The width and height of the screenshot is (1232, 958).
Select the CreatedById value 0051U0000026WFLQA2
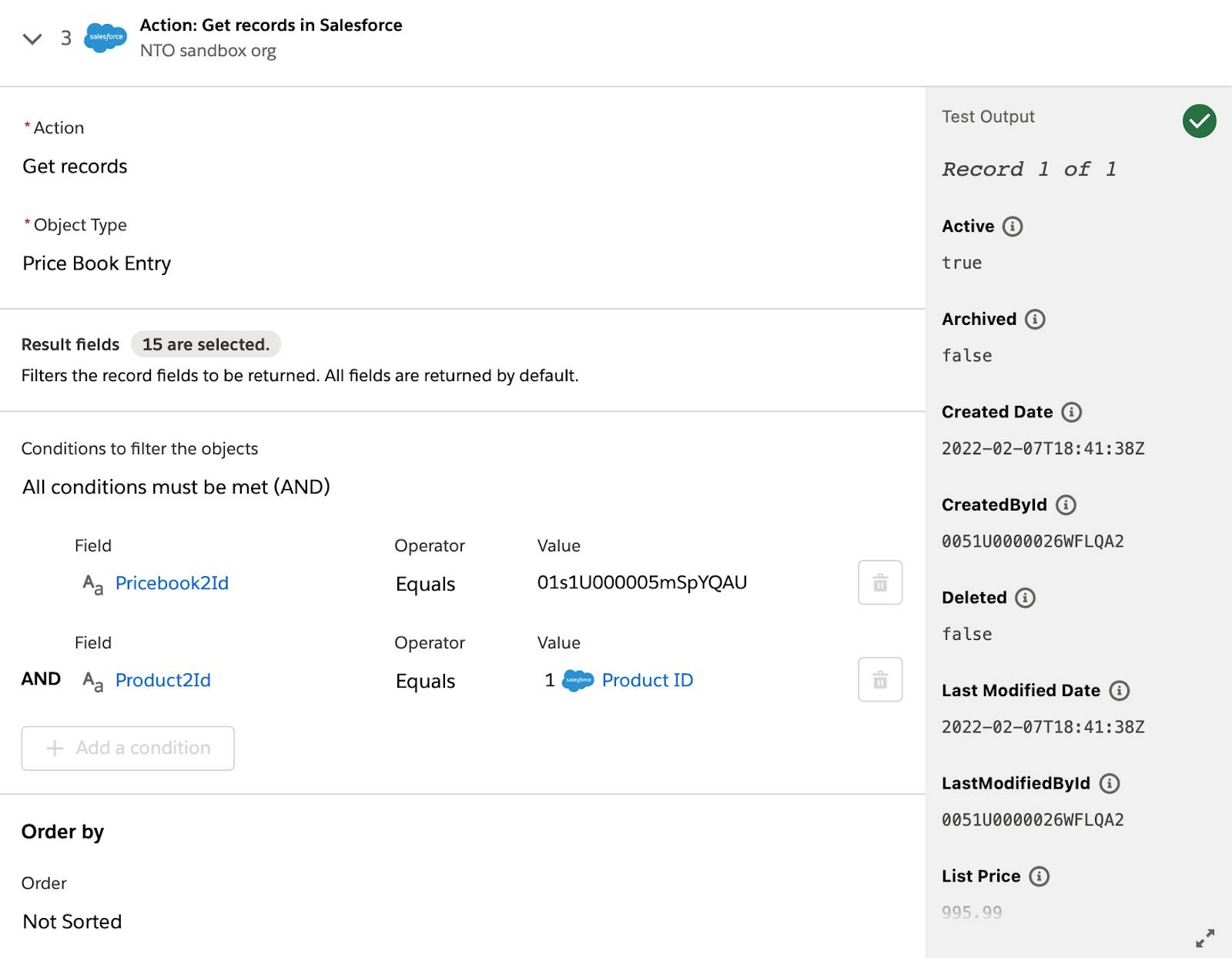click(x=1033, y=541)
